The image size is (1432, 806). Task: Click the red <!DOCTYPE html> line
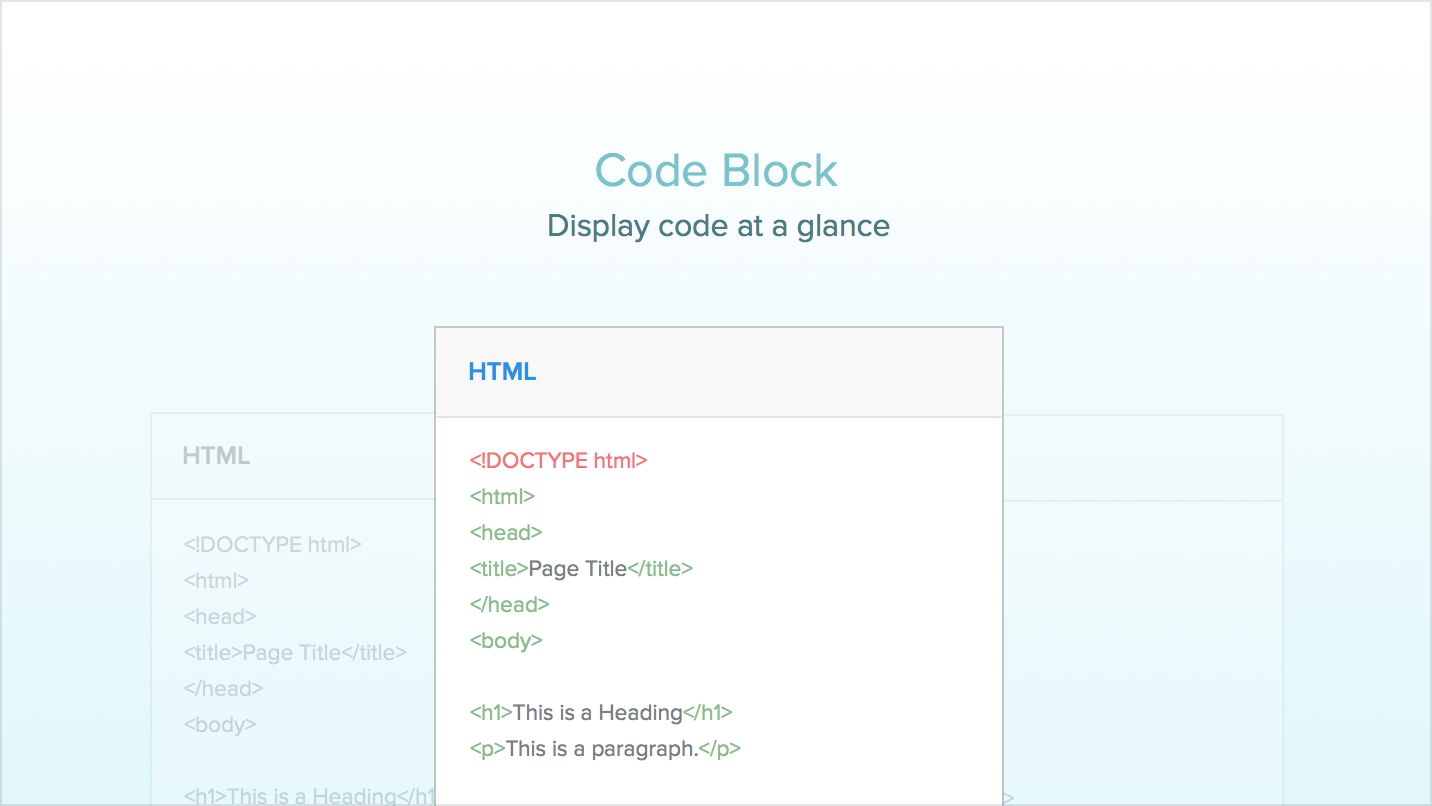click(558, 460)
